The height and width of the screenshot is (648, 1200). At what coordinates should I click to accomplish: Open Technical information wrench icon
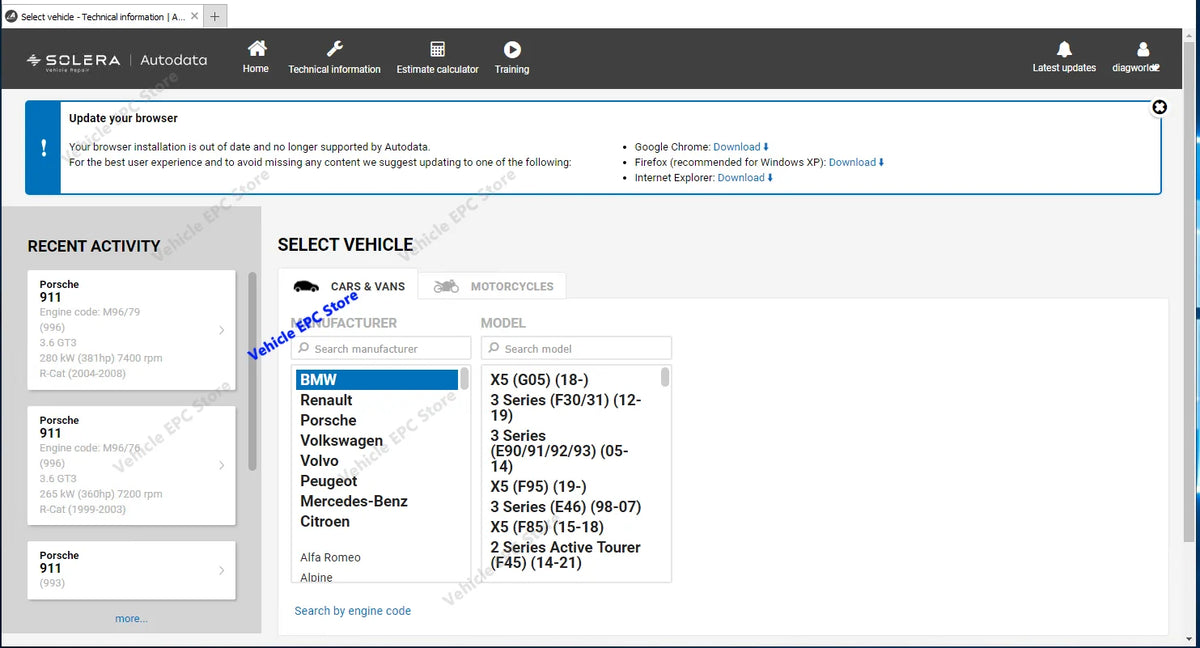pos(335,49)
